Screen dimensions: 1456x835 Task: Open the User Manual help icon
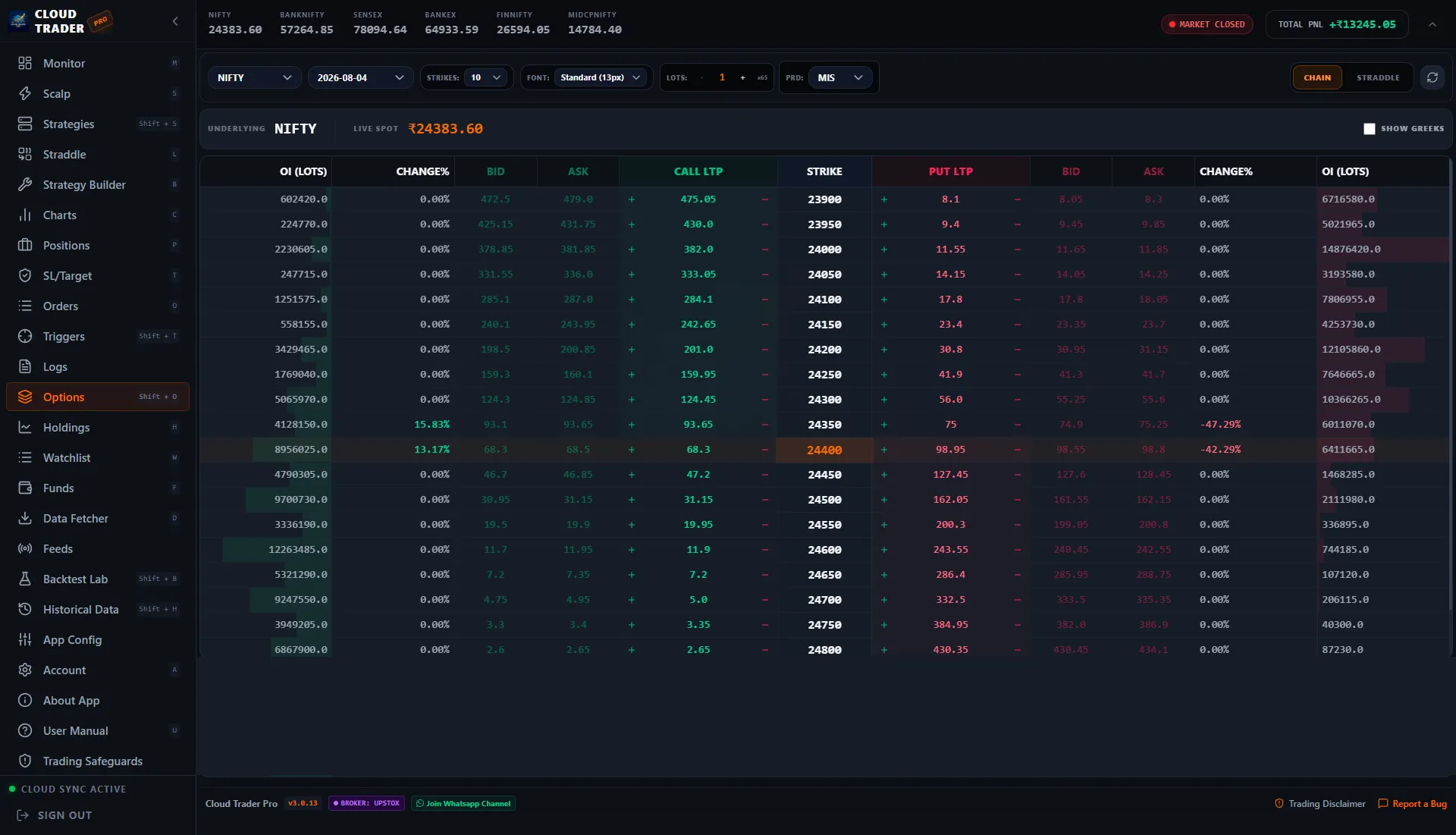tap(25, 730)
